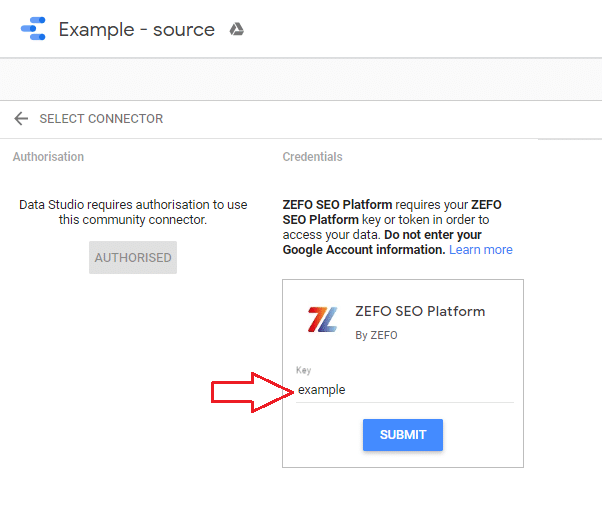Image resolution: width=602 pixels, height=522 pixels.
Task: Click the small 'Key' field label
Action: coord(303,370)
